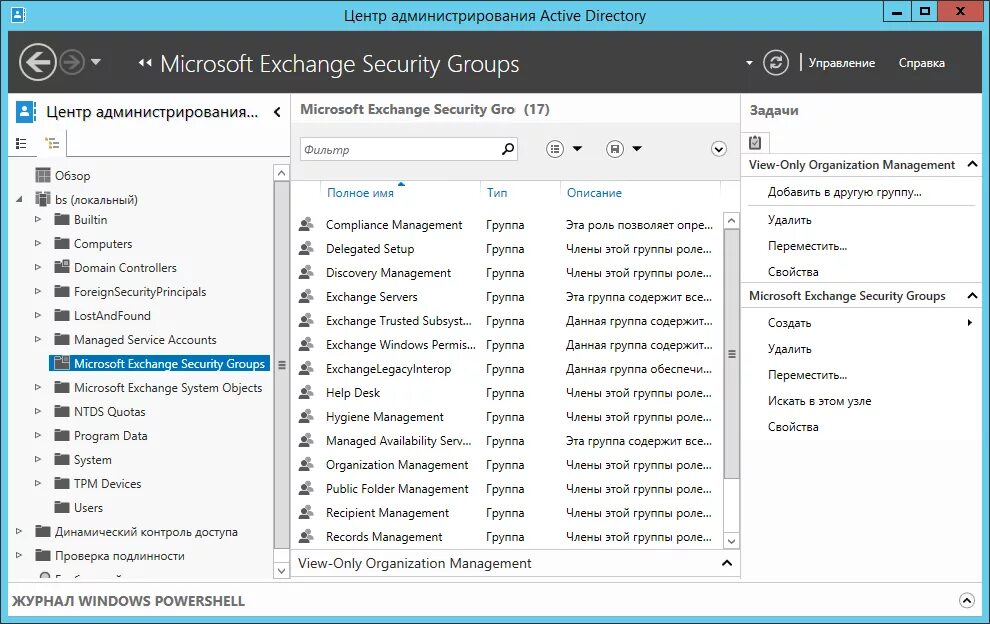Select Exchange Trusted Subsystem group icon
The image size is (990, 624).
tap(306, 320)
